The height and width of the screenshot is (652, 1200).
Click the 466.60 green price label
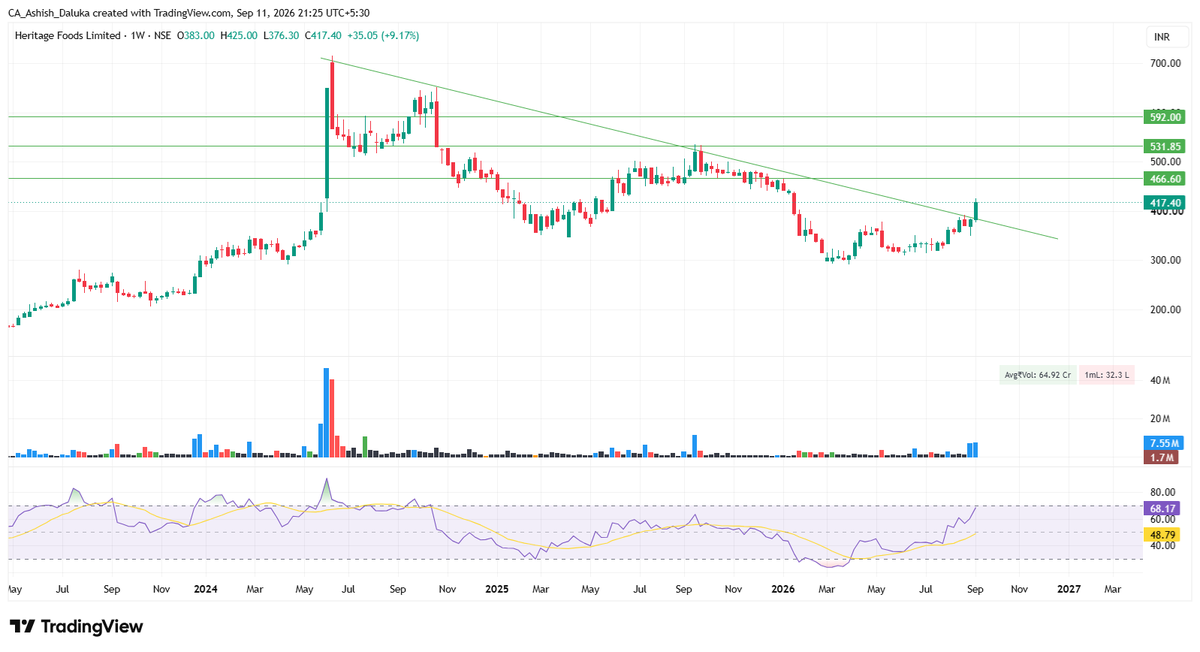click(x=1162, y=178)
